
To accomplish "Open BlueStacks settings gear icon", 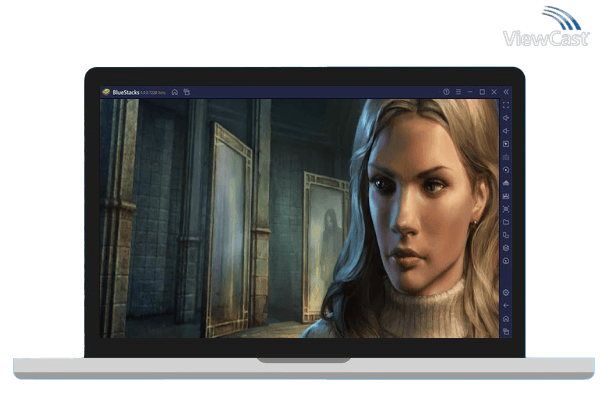I will point(506,292).
